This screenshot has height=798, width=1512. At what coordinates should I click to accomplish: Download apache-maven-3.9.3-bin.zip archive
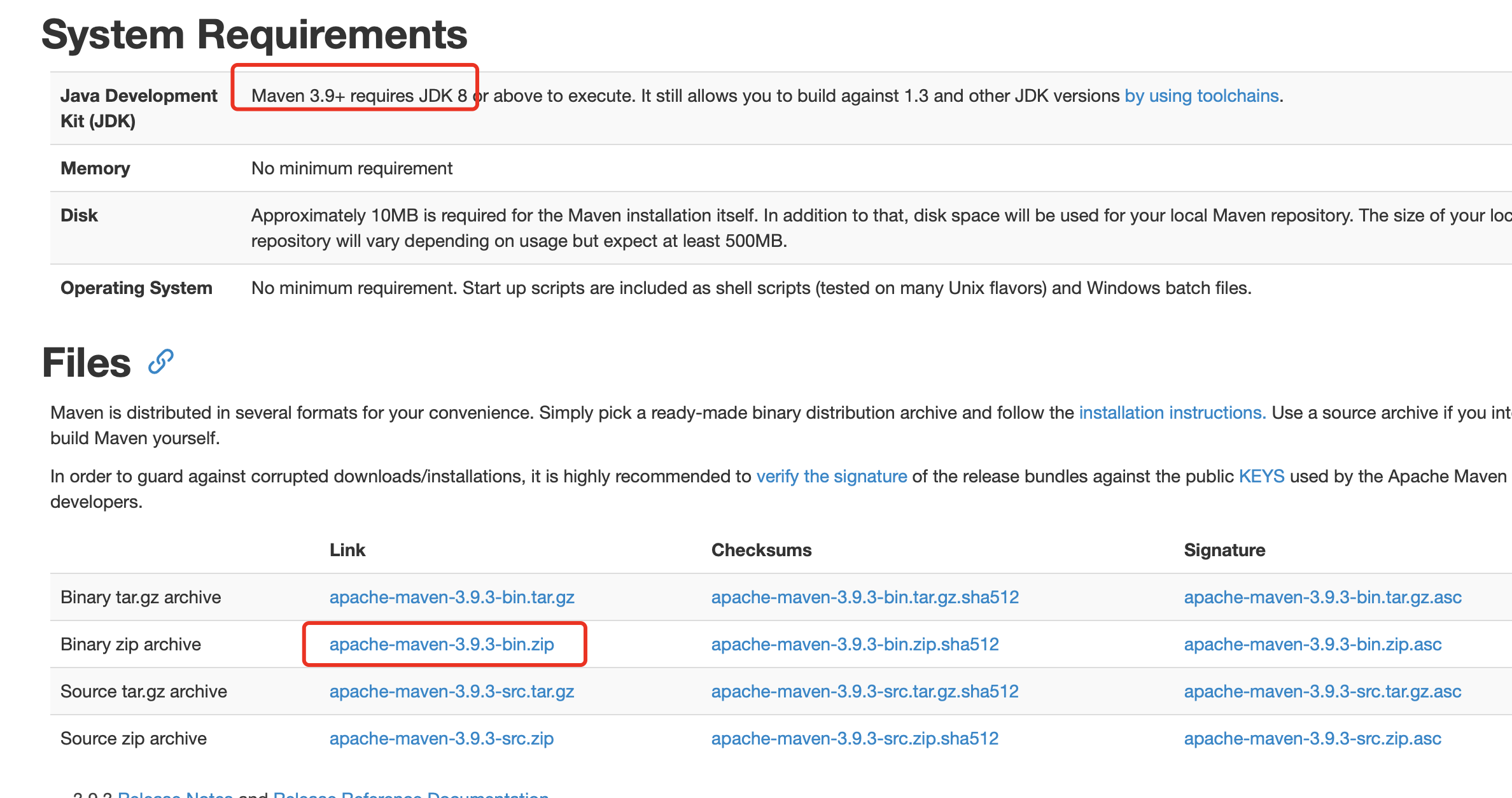[442, 644]
